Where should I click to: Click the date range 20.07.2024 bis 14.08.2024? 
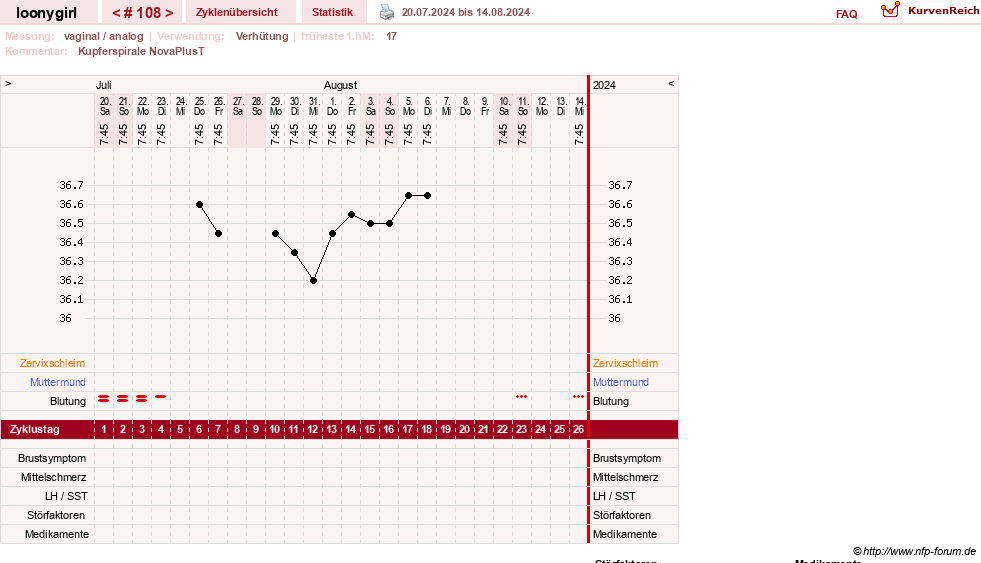click(465, 12)
